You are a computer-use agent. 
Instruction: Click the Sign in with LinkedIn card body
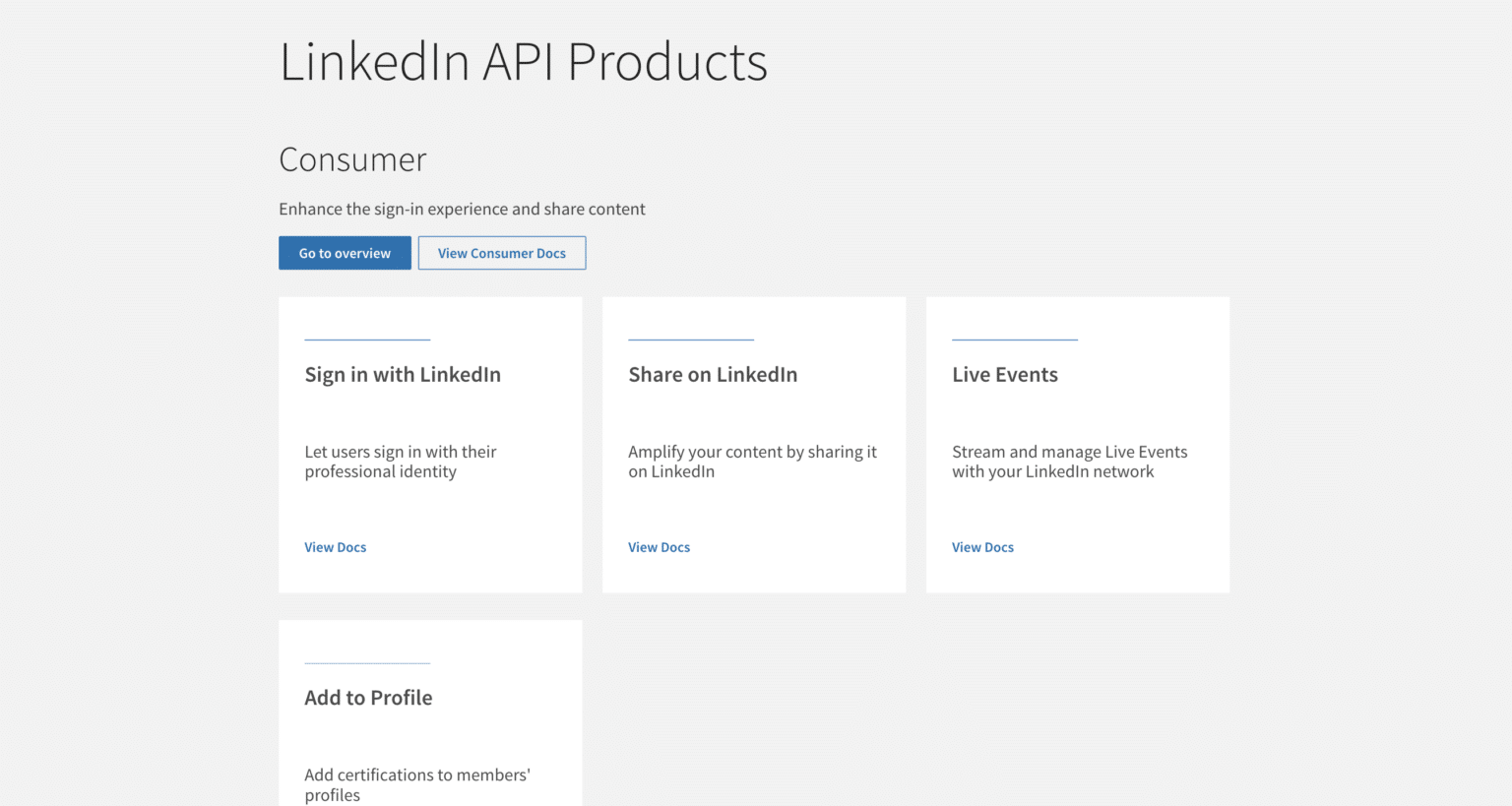point(430,445)
